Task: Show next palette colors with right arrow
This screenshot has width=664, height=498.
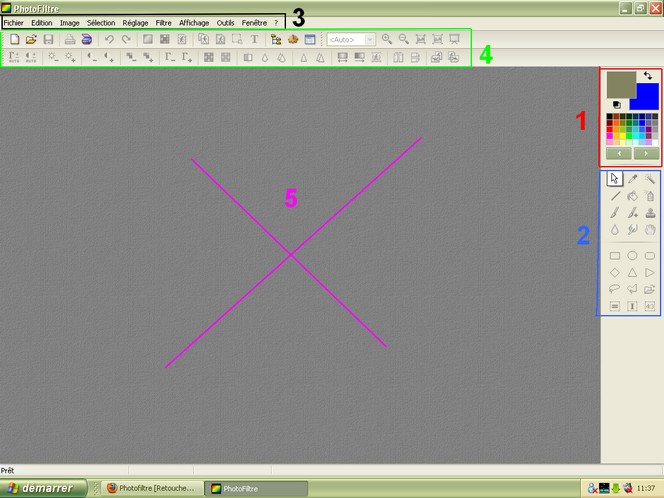Action: point(645,154)
